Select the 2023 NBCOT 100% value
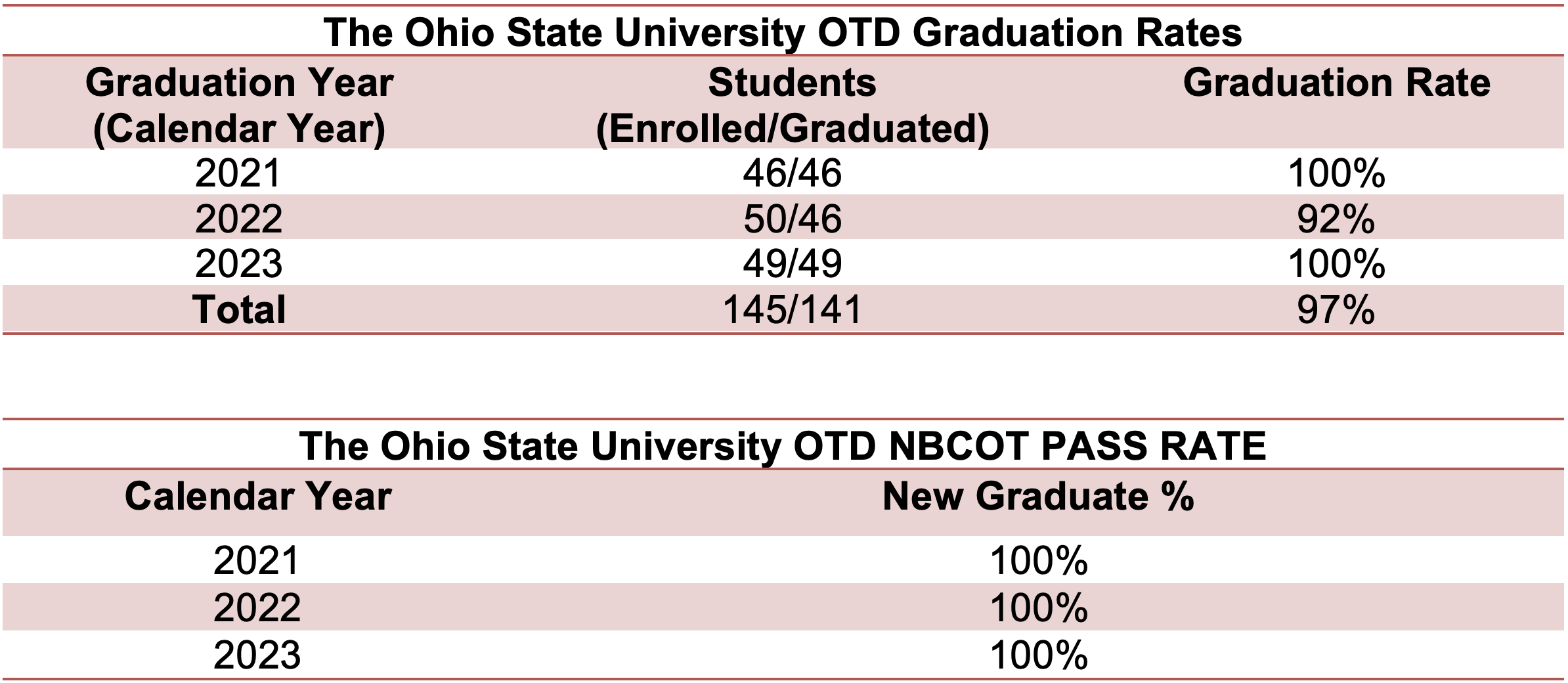This screenshot has width=1568, height=683. pos(1038,655)
